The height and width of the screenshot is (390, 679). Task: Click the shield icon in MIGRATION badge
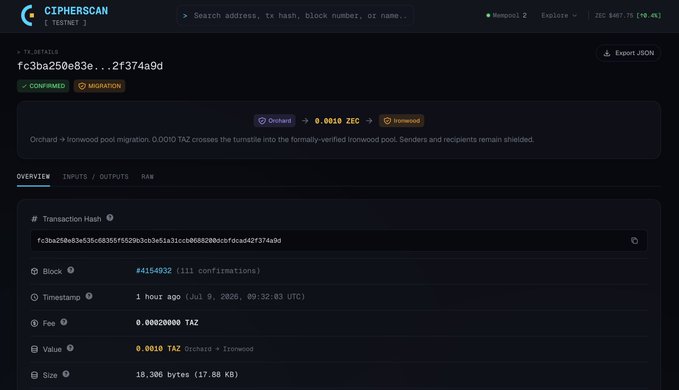(82, 86)
